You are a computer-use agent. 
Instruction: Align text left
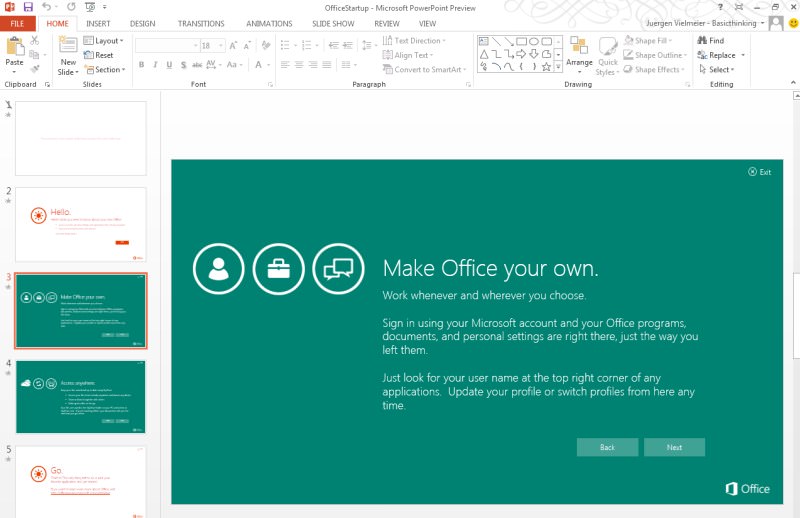point(285,65)
